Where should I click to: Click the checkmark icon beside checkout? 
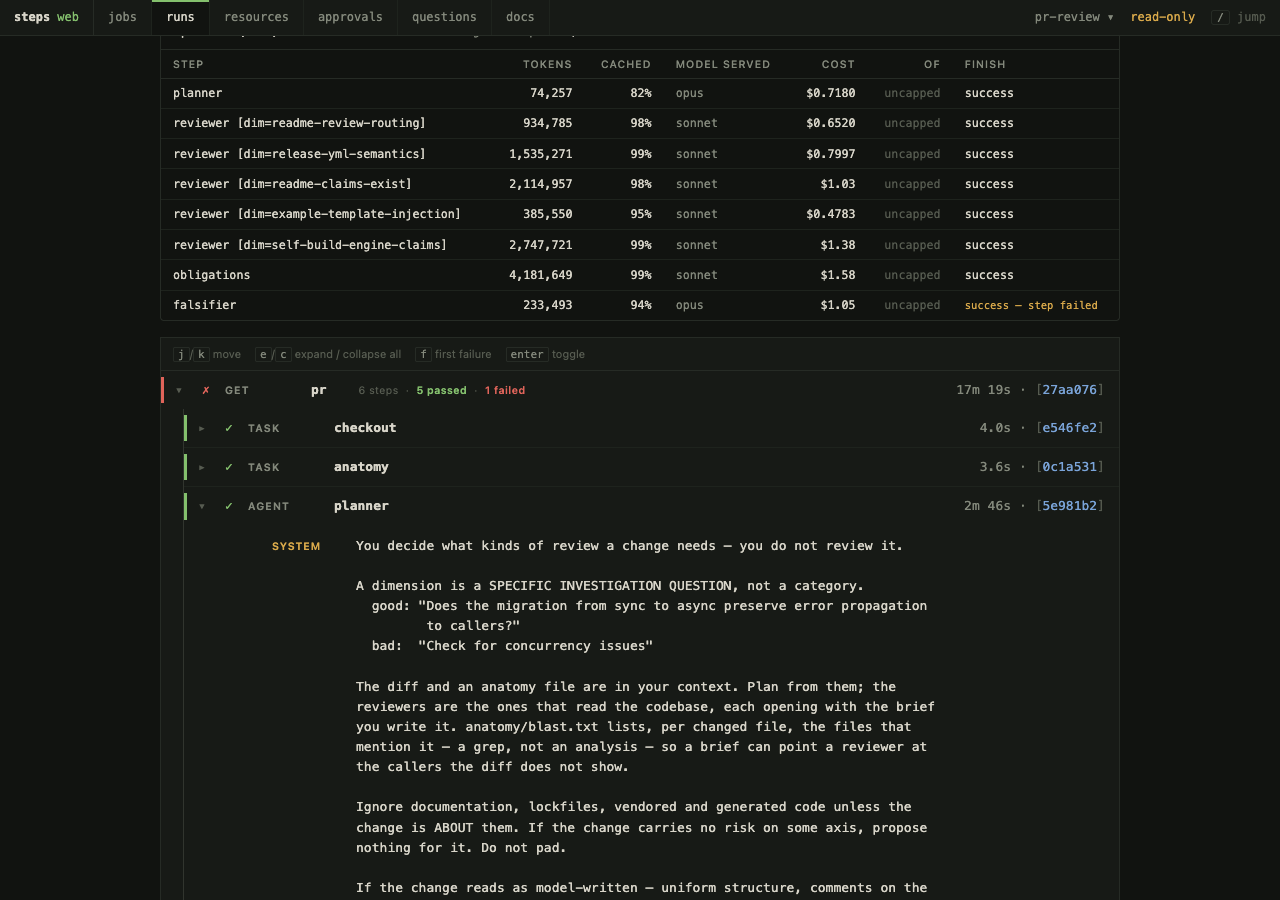(x=229, y=428)
